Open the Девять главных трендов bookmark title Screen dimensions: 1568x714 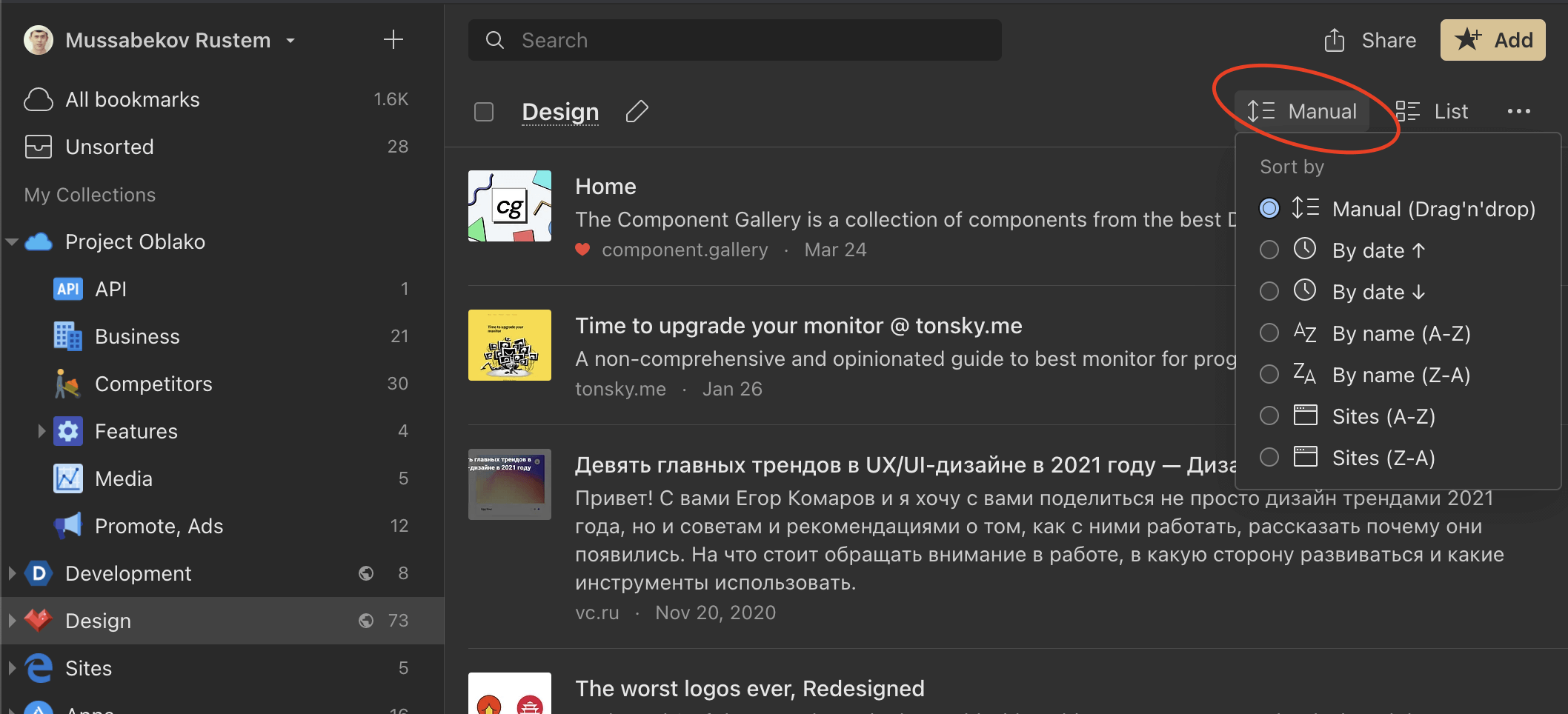tap(906, 465)
